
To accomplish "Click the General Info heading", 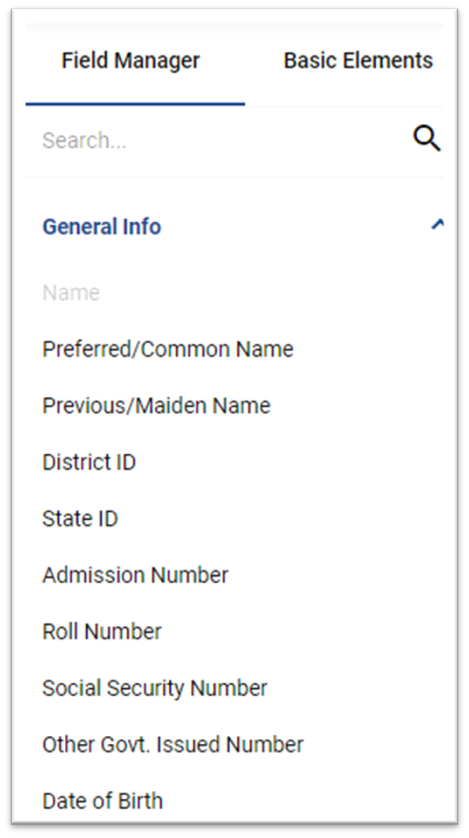I will [101, 227].
